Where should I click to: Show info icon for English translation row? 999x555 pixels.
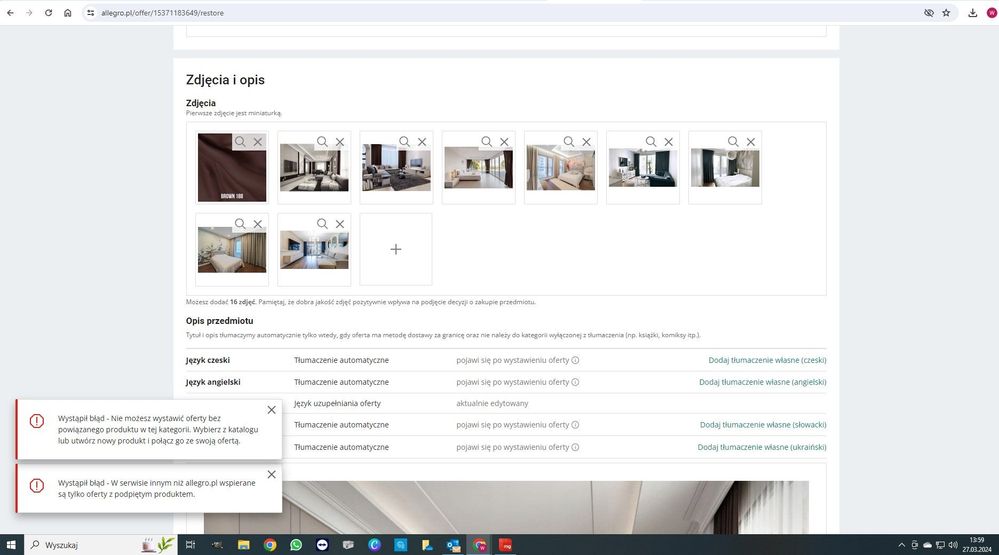coord(575,382)
